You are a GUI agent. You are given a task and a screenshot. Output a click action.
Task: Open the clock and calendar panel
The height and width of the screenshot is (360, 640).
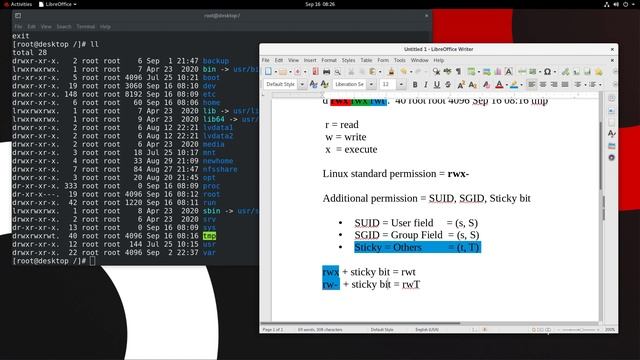point(320,4)
